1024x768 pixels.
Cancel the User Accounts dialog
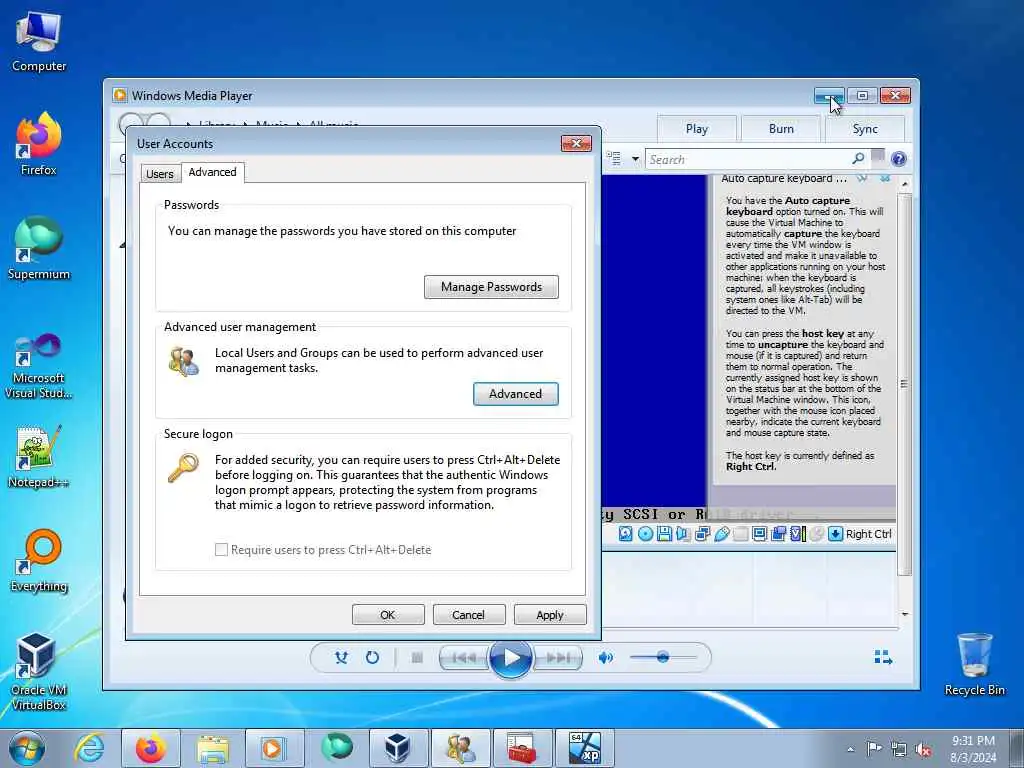[468, 615]
